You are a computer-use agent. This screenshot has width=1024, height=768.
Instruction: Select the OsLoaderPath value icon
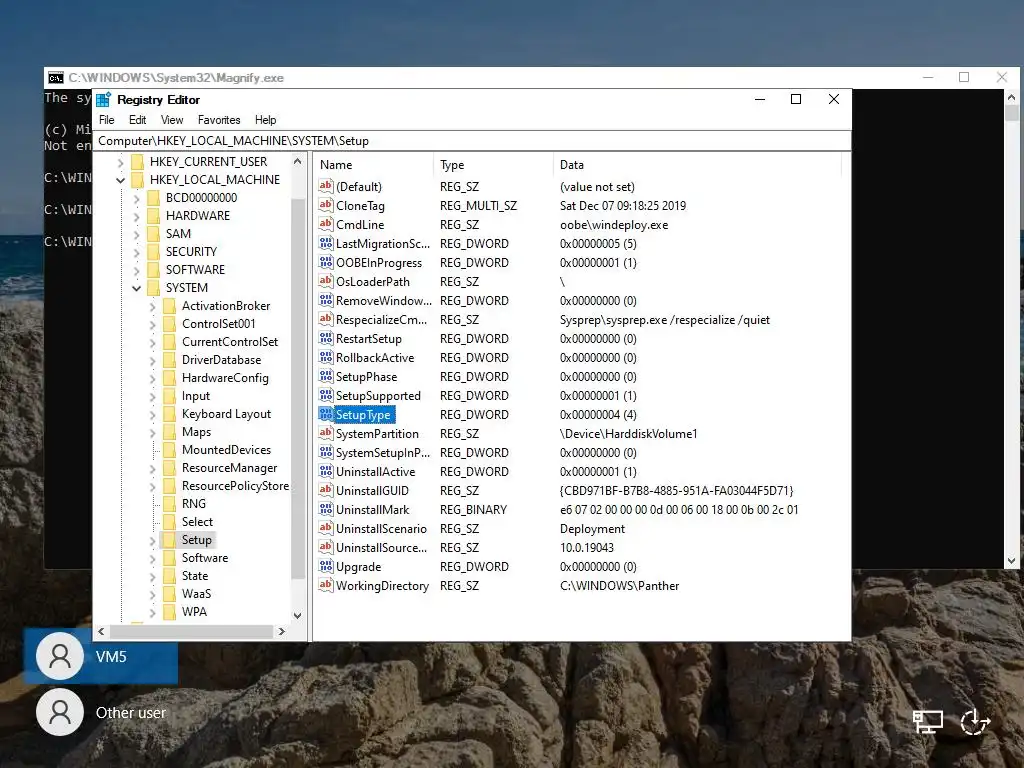[x=325, y=281]
